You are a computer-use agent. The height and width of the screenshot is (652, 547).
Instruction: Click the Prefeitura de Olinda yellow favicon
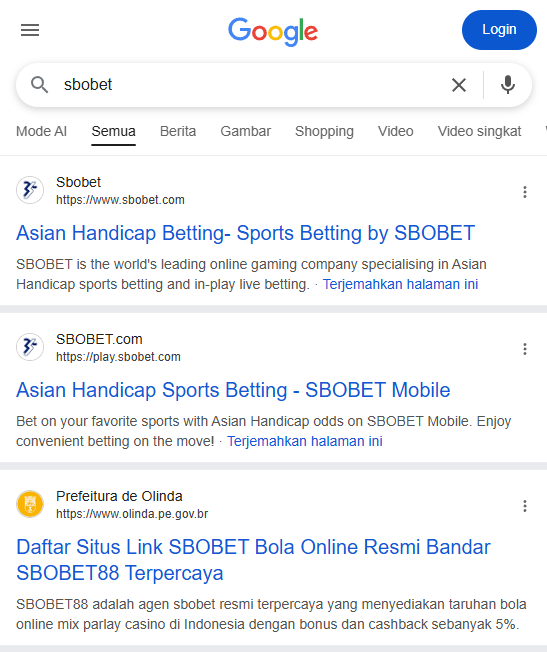pos(30,504)
